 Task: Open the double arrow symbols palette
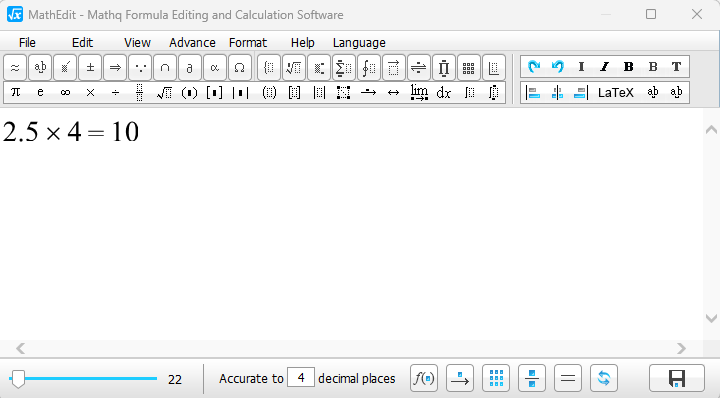click(x=115, y=68)
